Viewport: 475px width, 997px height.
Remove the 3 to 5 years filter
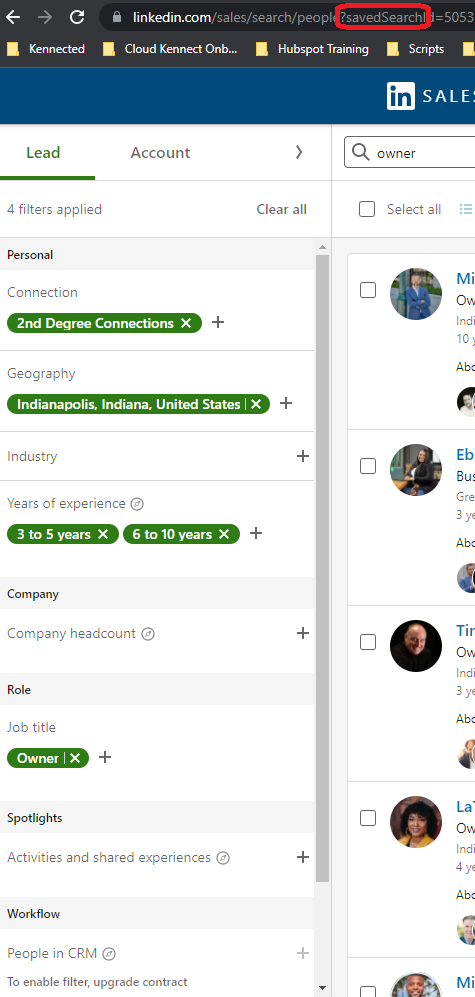pos(103,534)
